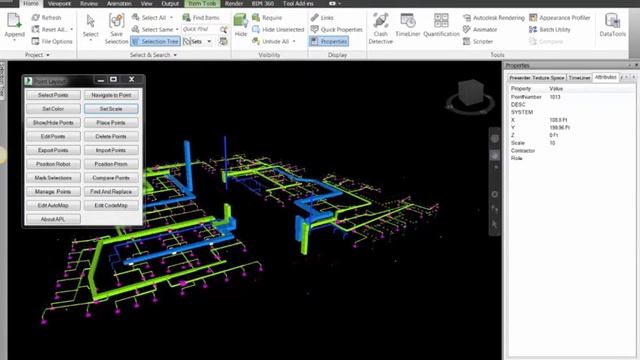Click Refresh in Project group

point(46,18)
